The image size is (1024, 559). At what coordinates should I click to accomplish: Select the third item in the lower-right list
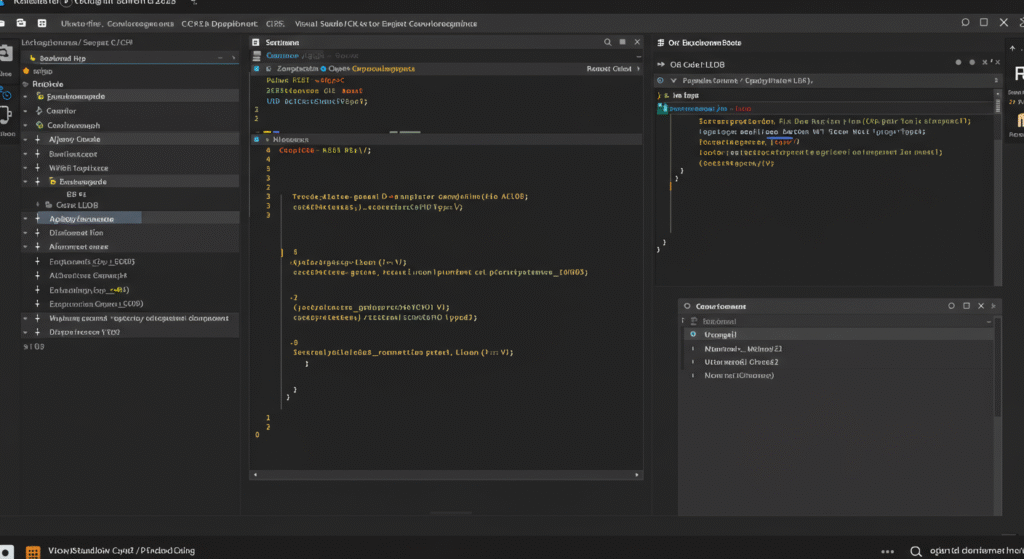tap(741, 362)
